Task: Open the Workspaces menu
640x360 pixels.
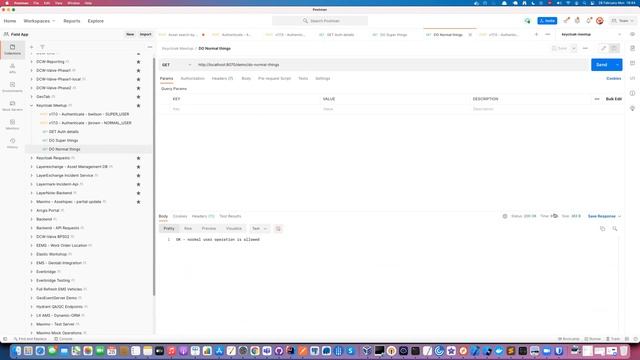Action: coord(39,21)
